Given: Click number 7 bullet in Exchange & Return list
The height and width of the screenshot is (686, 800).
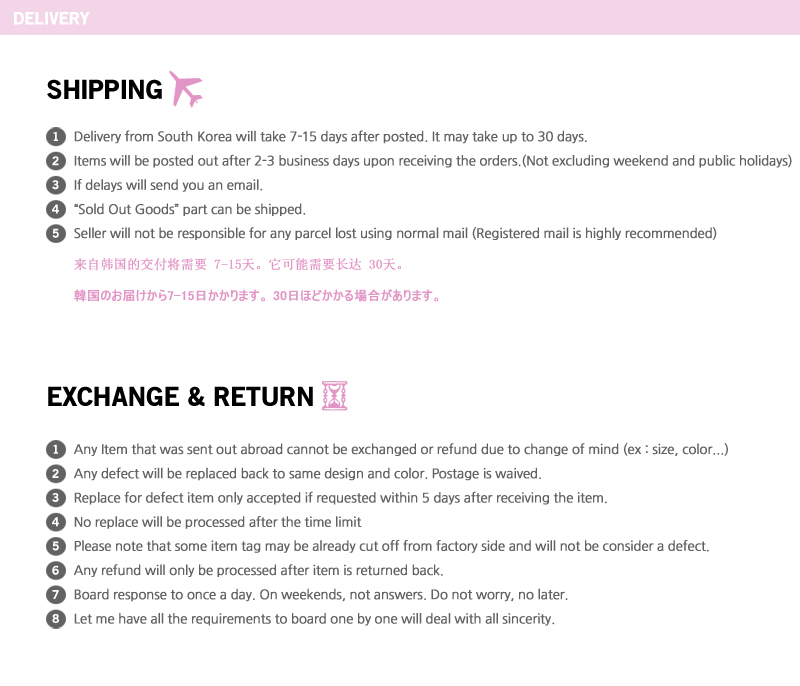Looking at the screenshot, I should click(x=56, y=595).
